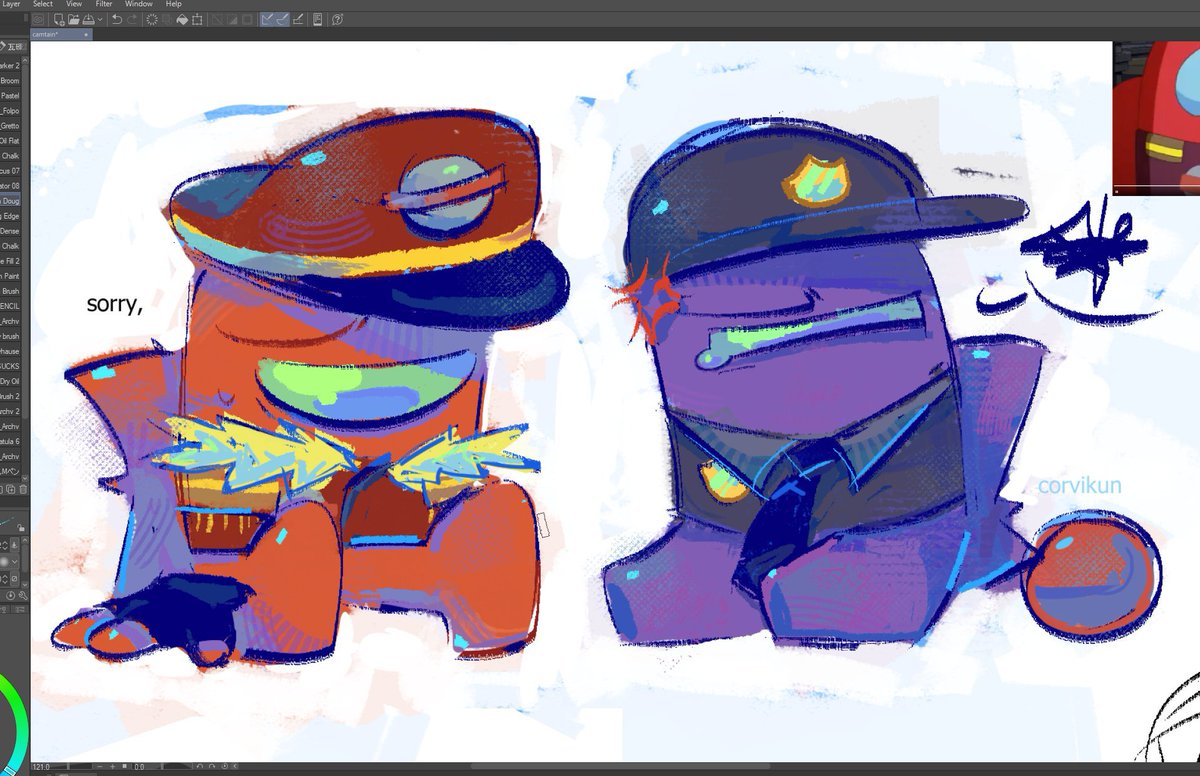Open sub tool detail wrench icon
The height and width of the screenshot is (776, 1200).
23,595
